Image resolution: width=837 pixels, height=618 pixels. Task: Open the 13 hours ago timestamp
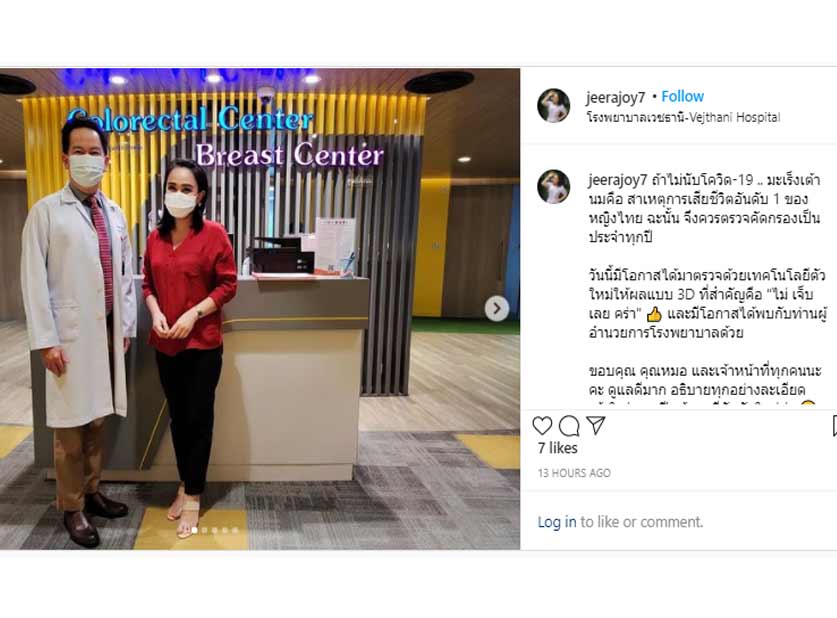coord(574,473)
